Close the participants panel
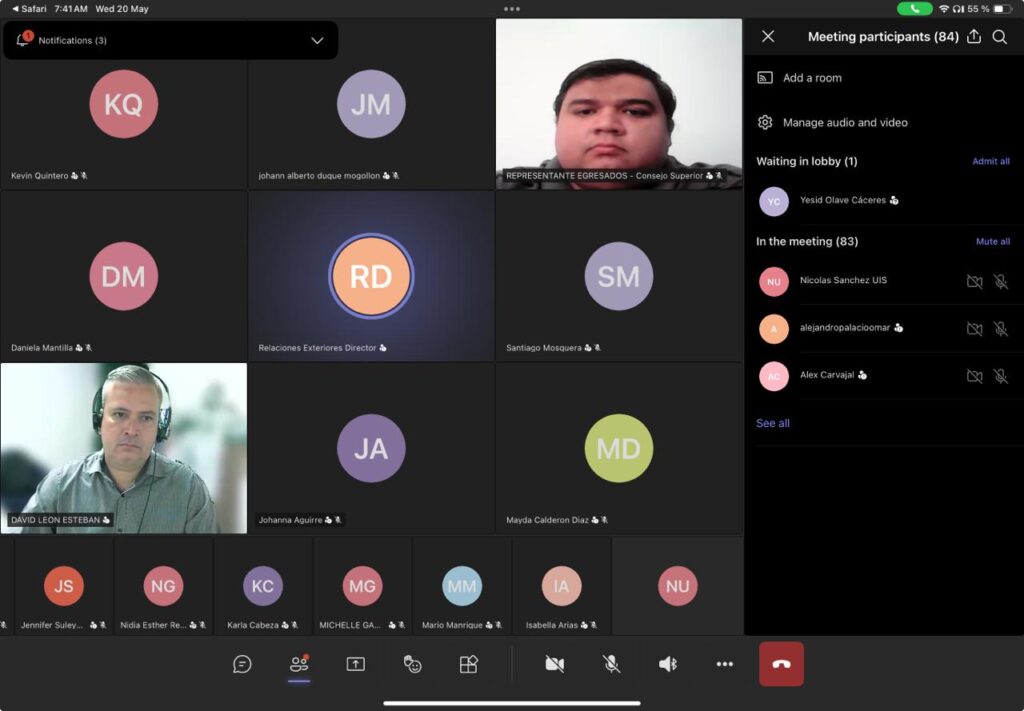 pos(768,37)
